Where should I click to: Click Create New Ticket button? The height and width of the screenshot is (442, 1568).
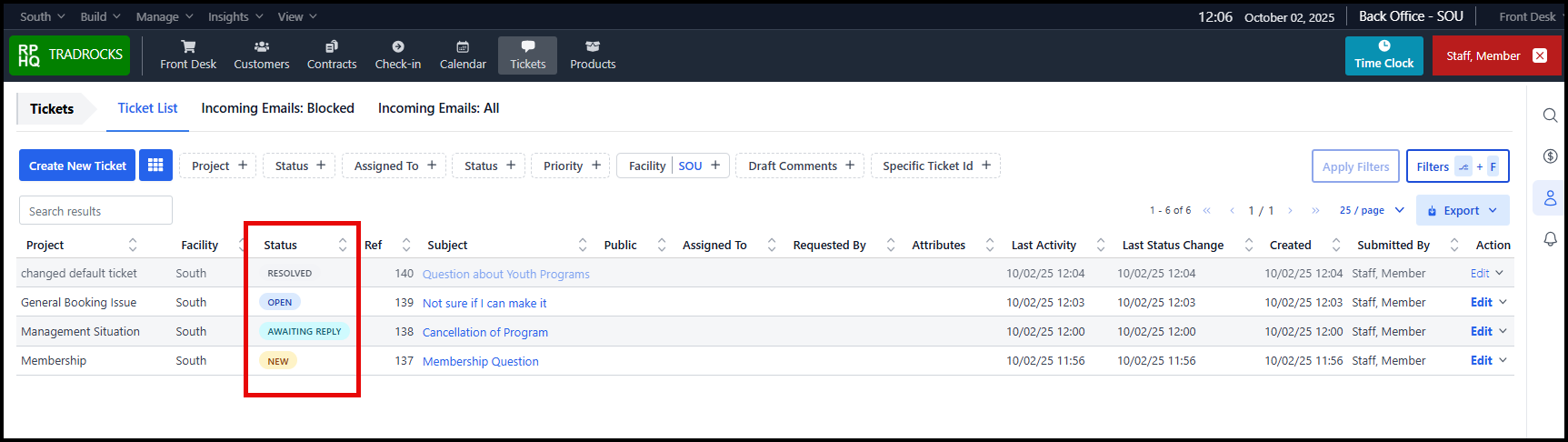point(77,166)
